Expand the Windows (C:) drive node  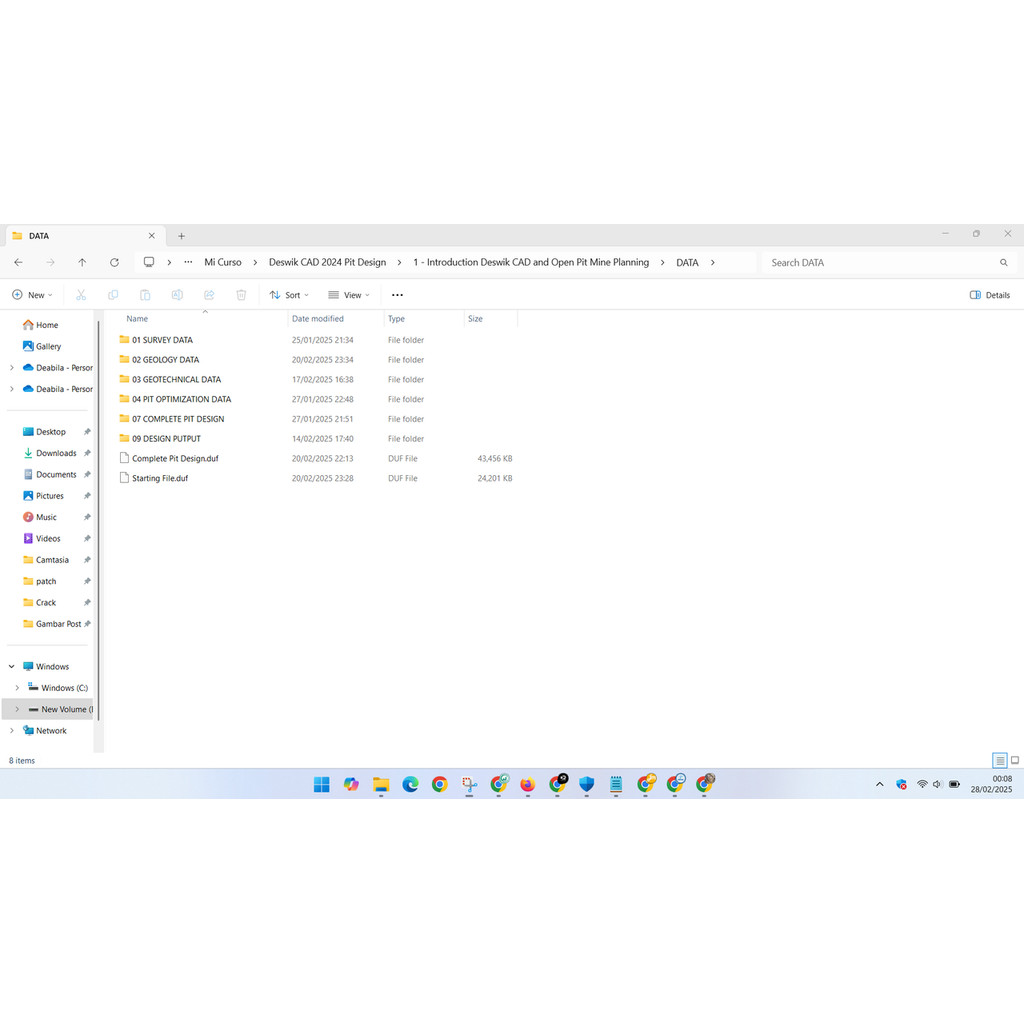[17, 688]
